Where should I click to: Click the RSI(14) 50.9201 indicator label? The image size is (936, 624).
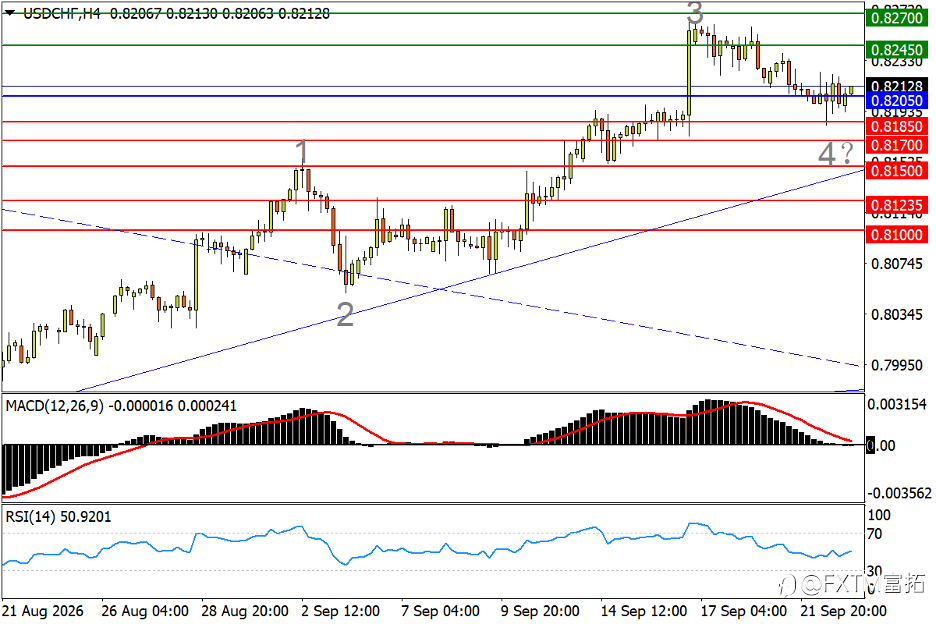(x=58, y=517)
